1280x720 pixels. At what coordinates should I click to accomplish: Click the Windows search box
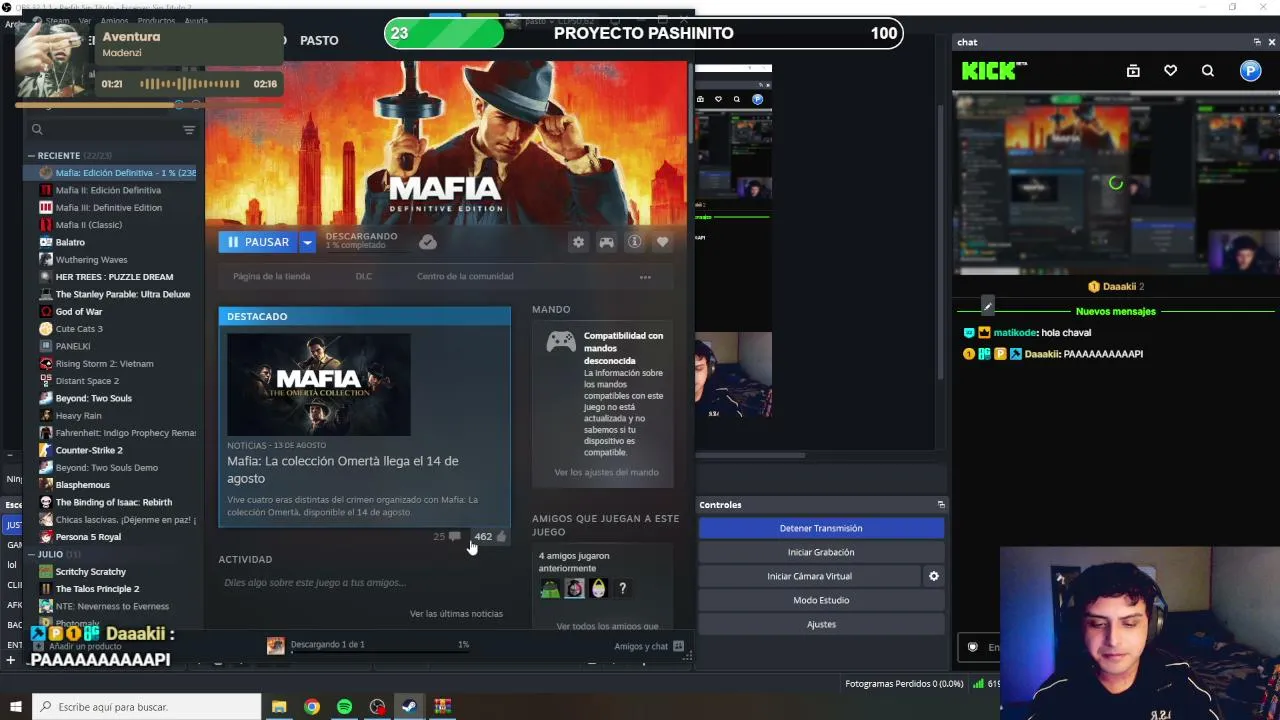click(146, 707)
